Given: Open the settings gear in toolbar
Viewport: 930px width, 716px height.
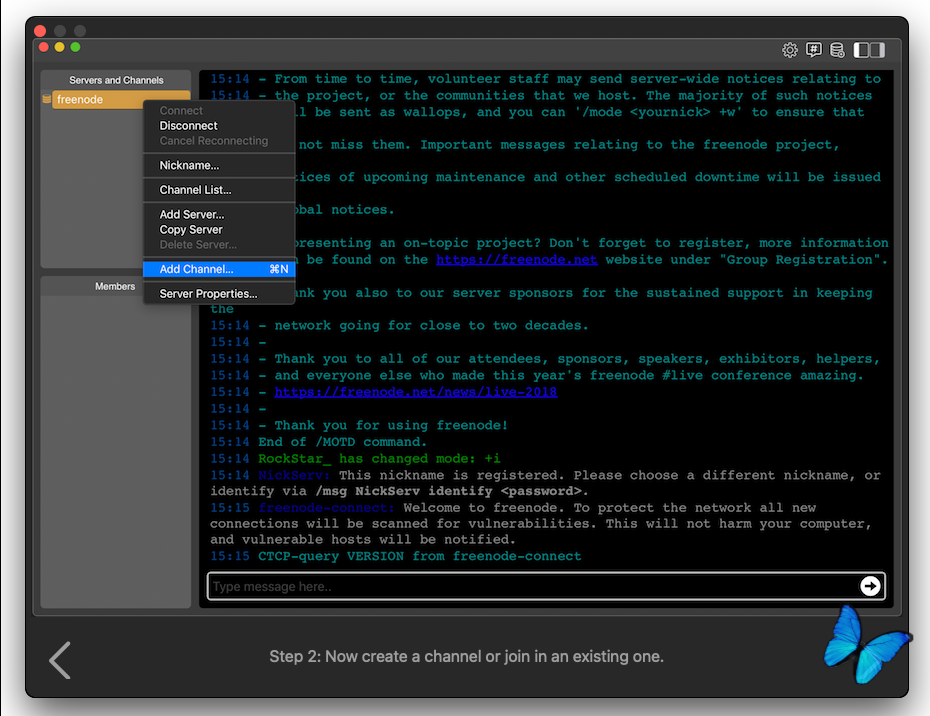Looking at the screenshot, I should pos(790,50).
